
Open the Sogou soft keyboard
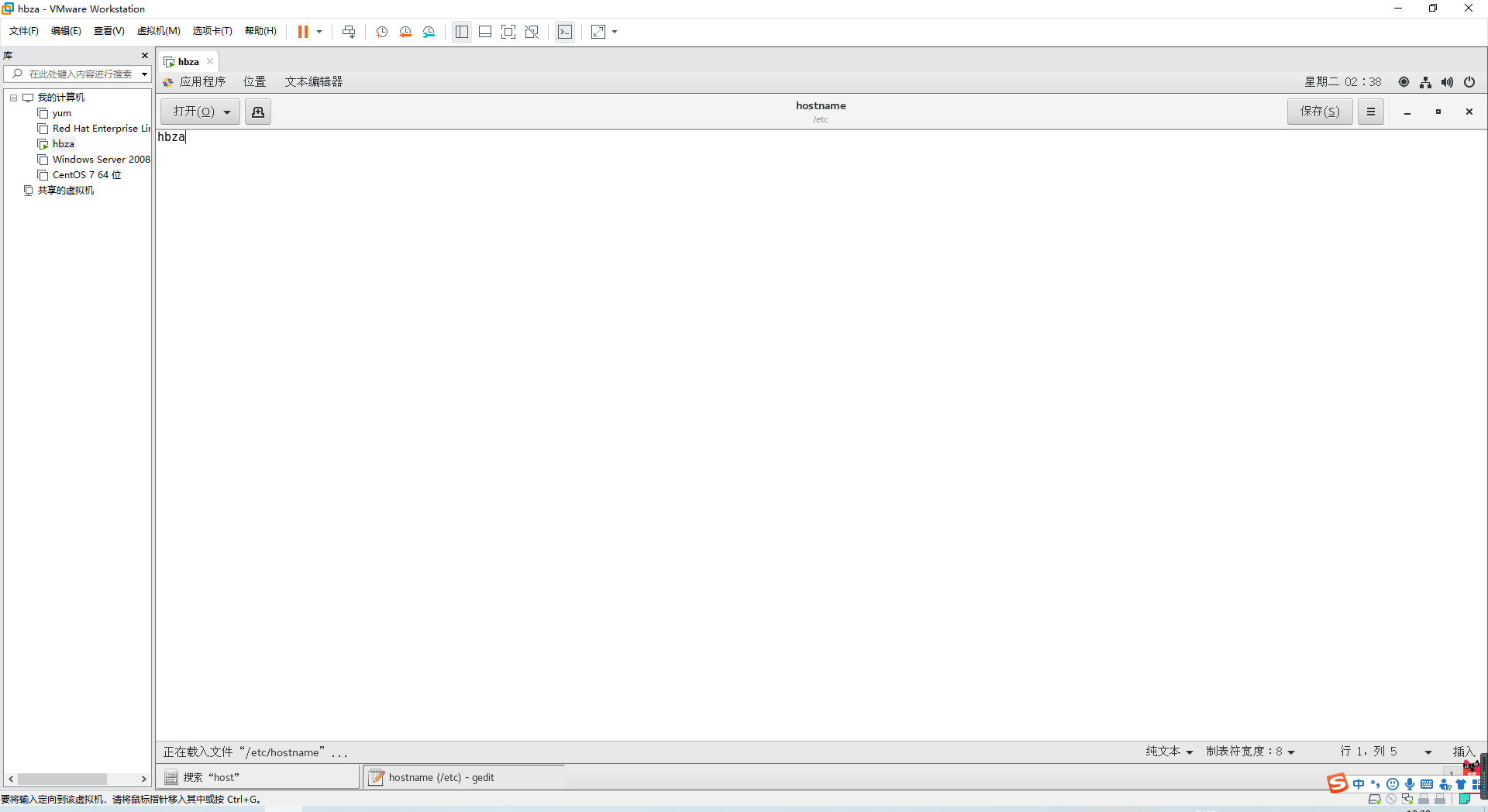(x=1426, y=784)
